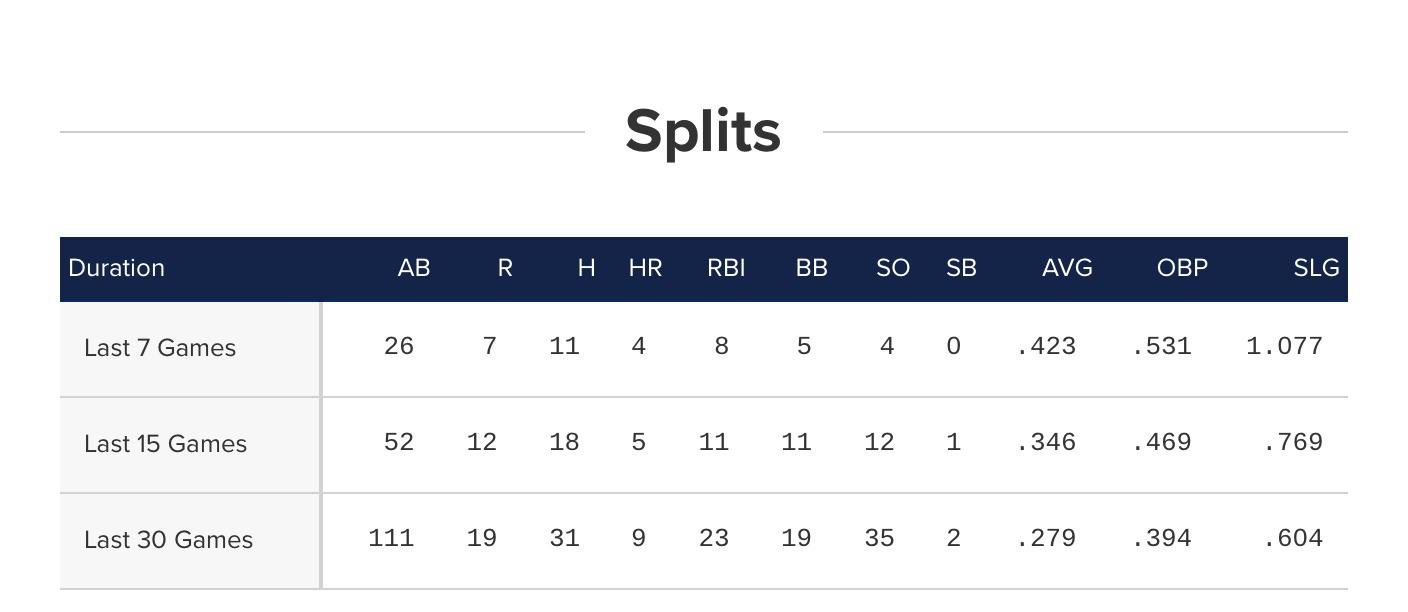Click the .394 OBP value

pos(1161,538)
